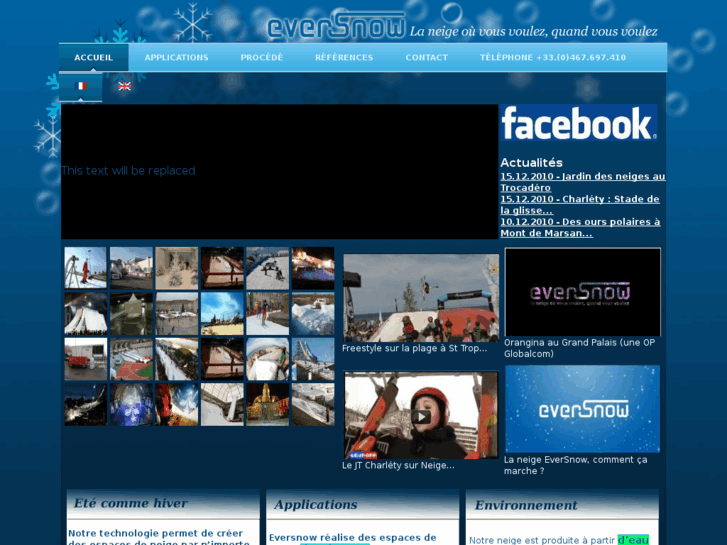Open photo of lit ramp in night sky
This screenshot has height=545, width=727.
click(86, 404)
